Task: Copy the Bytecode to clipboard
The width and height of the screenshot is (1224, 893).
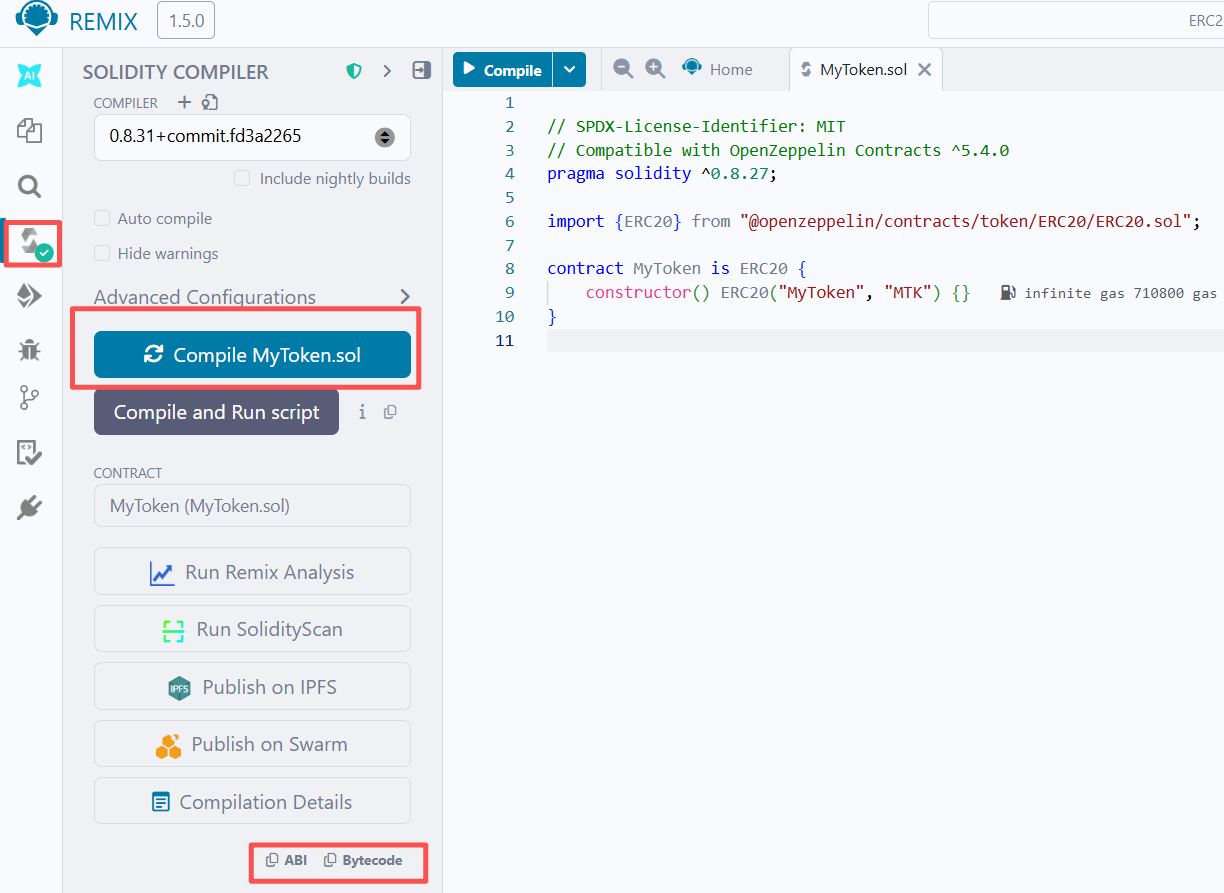Action: click(x=363, y=860)
